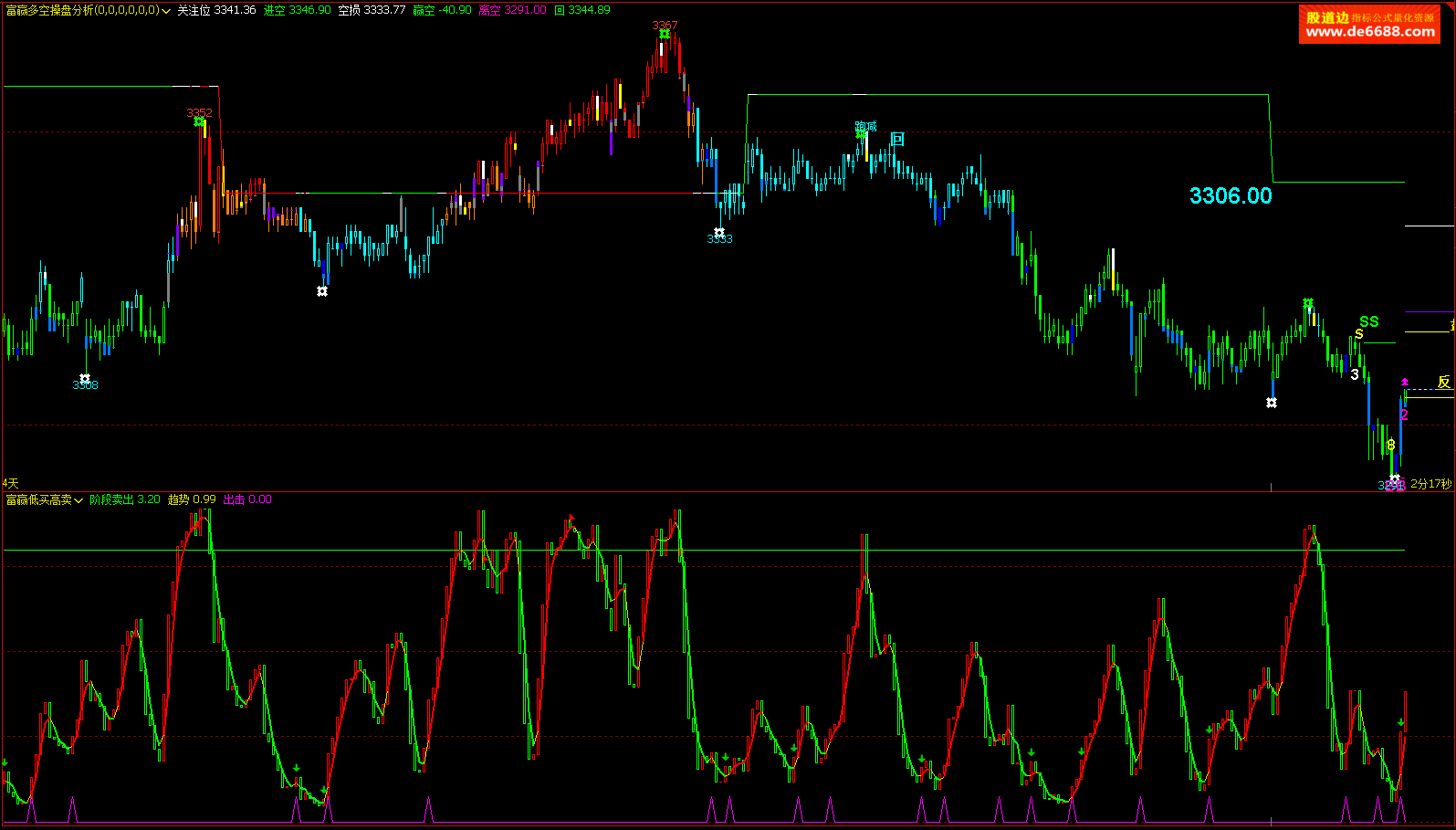Click the large cyan 3306.00 price label
Image resolution: width=1456 pixels, height=830 pixels.
(1231, 195)
